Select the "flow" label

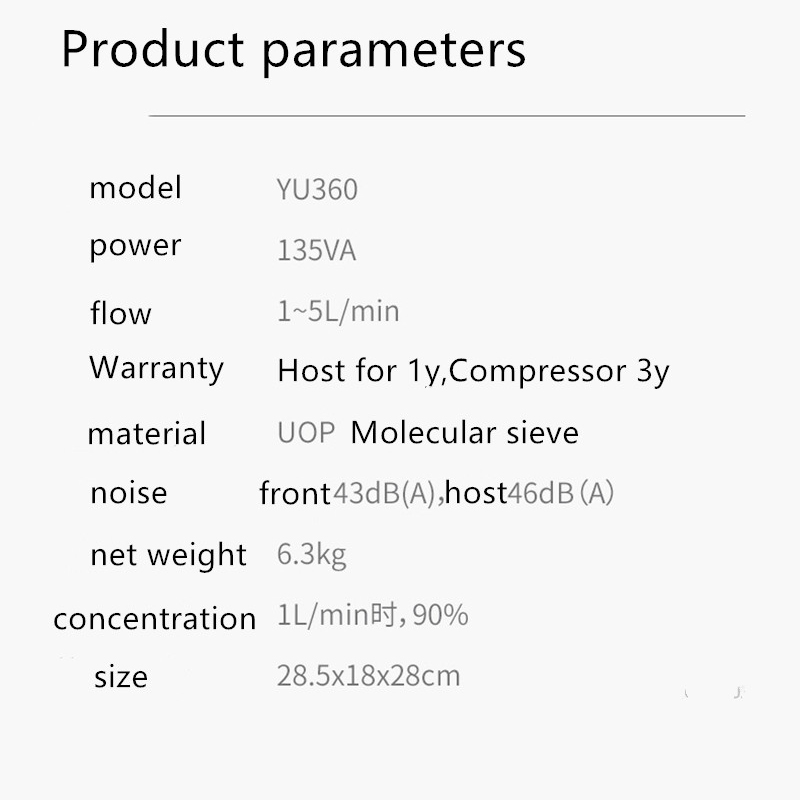pos(120,314)
